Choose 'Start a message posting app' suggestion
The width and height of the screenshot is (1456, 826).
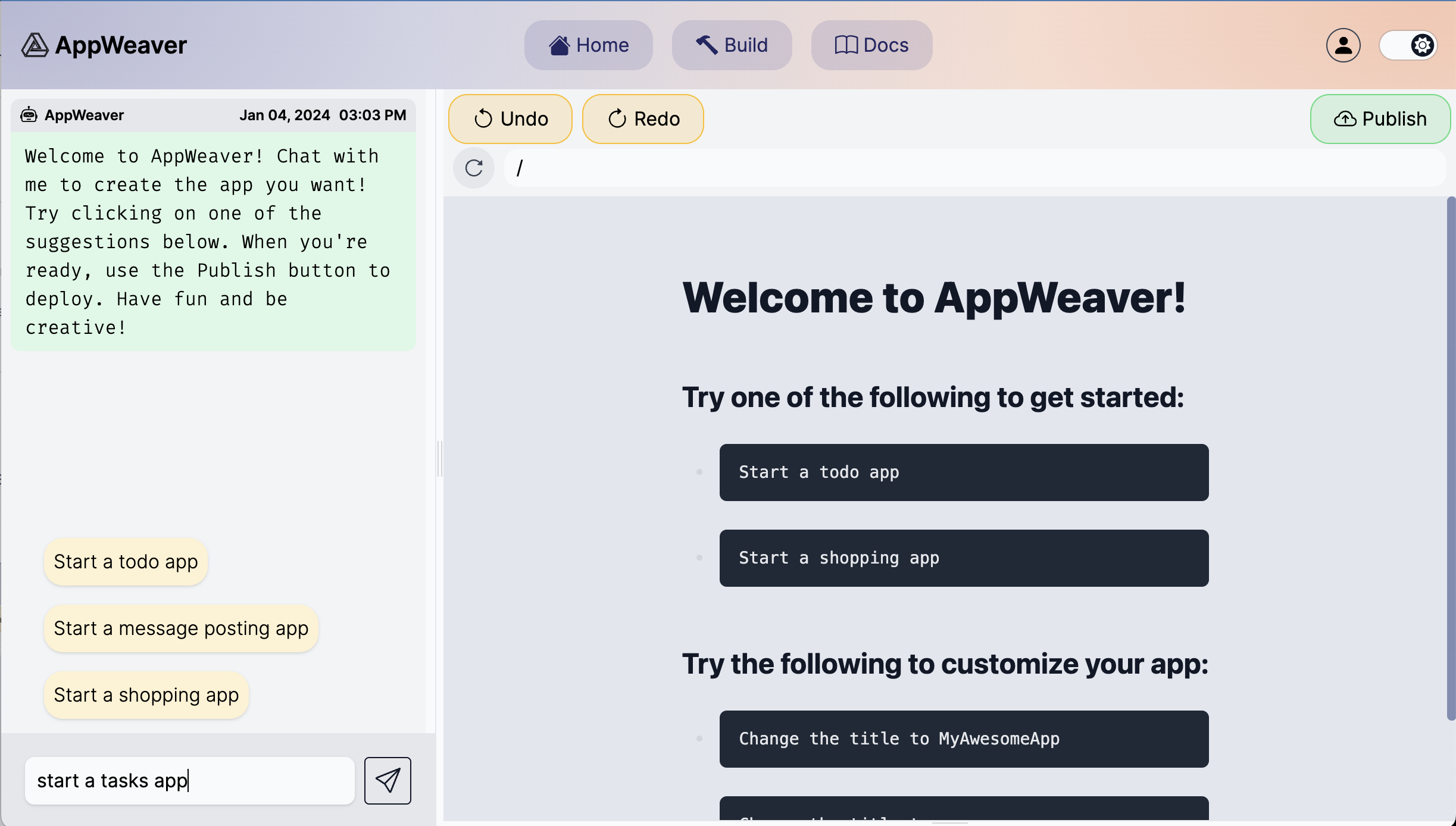coord(181,628)
